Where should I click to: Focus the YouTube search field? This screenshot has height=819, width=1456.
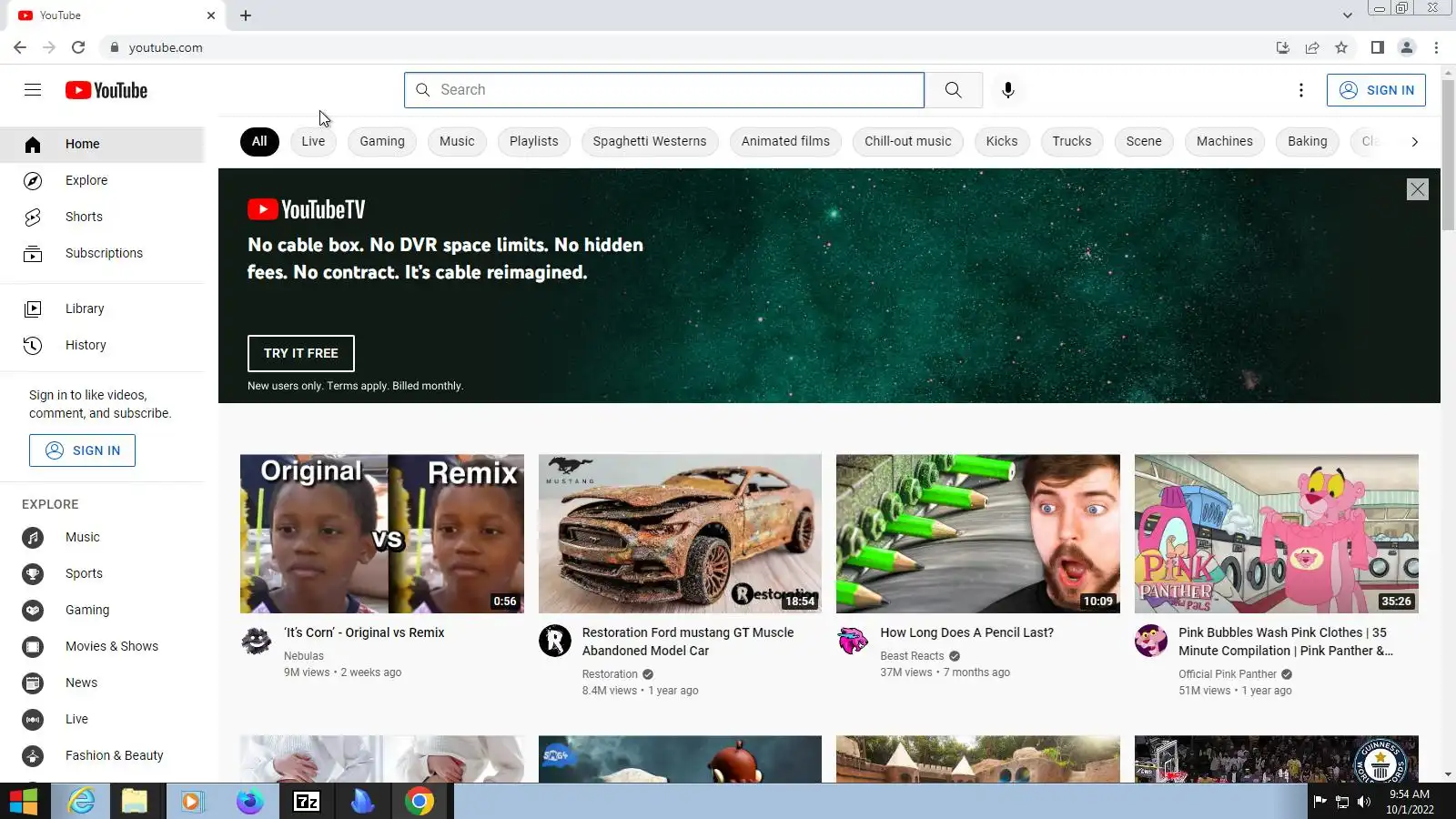tap(664, 90)
